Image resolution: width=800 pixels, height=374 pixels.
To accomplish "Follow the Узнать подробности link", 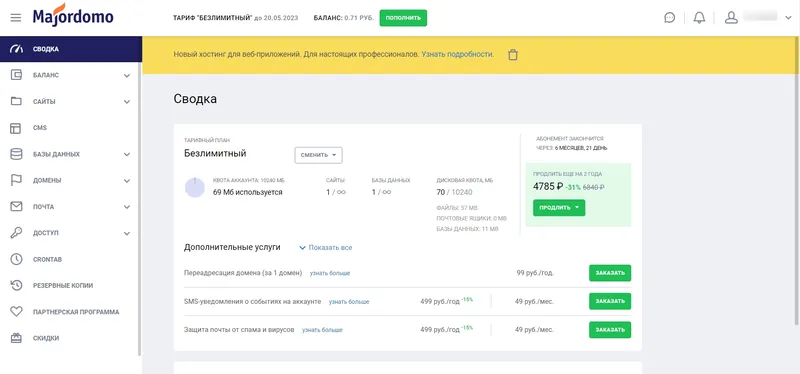I will click(458, 54).
